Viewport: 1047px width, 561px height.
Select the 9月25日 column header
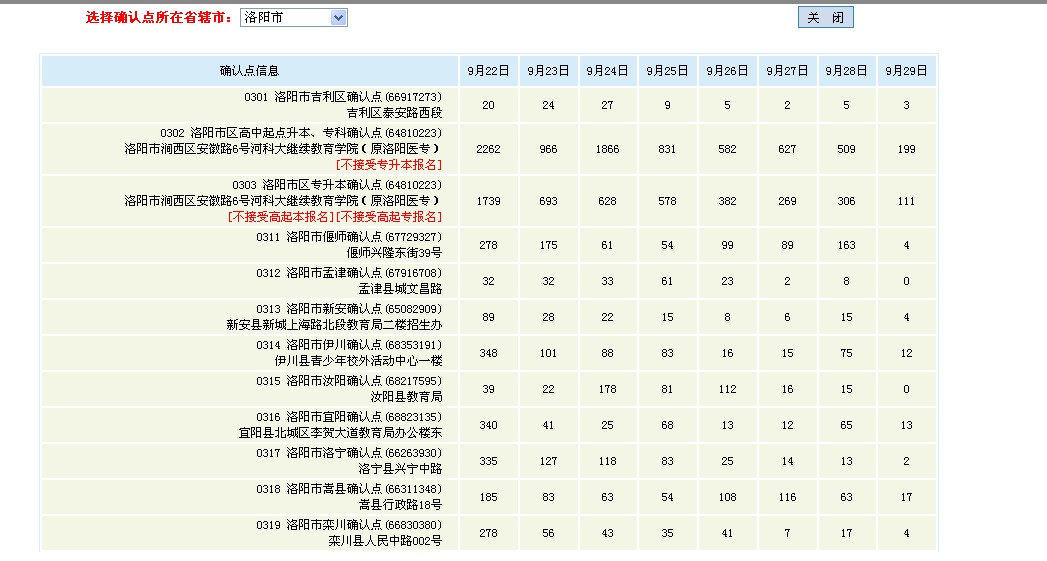tap(667, 71)
